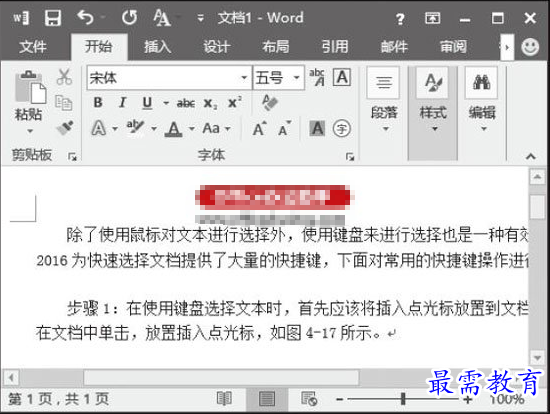Viewport: 550px width, 414px height.
Task: Switch to the 开始 tab
Action: pyautogui.click(x=99, y=47)
